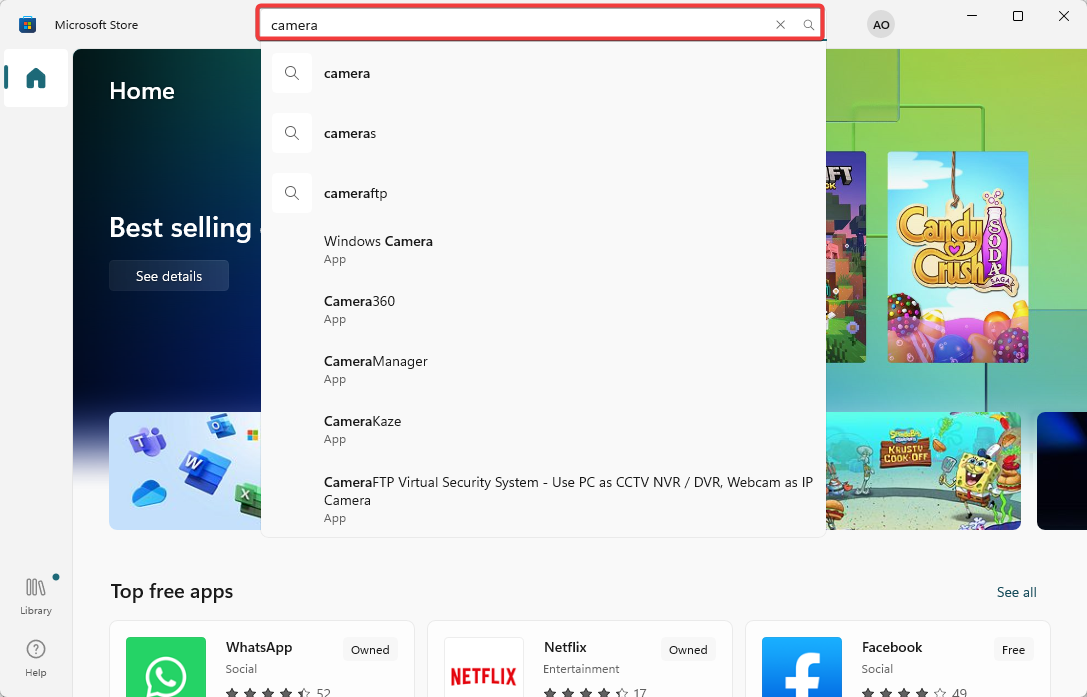Choose the CameraKaze app result

544,430
